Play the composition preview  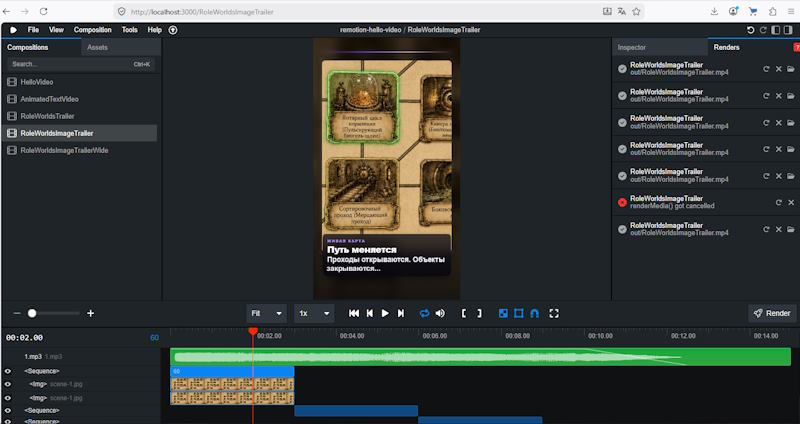coord(385,313)
